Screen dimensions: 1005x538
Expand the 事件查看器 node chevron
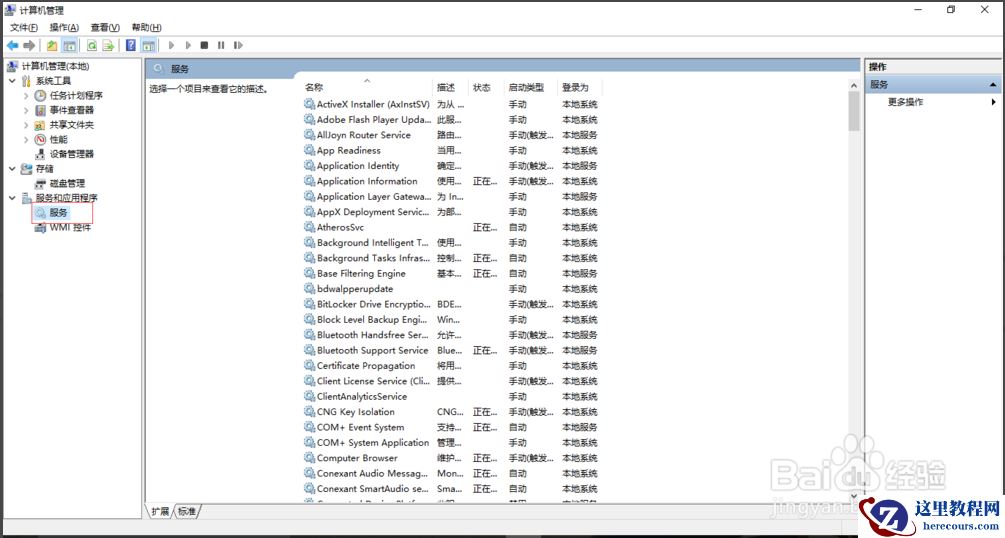pyautogui.click(x=26, y=110)
